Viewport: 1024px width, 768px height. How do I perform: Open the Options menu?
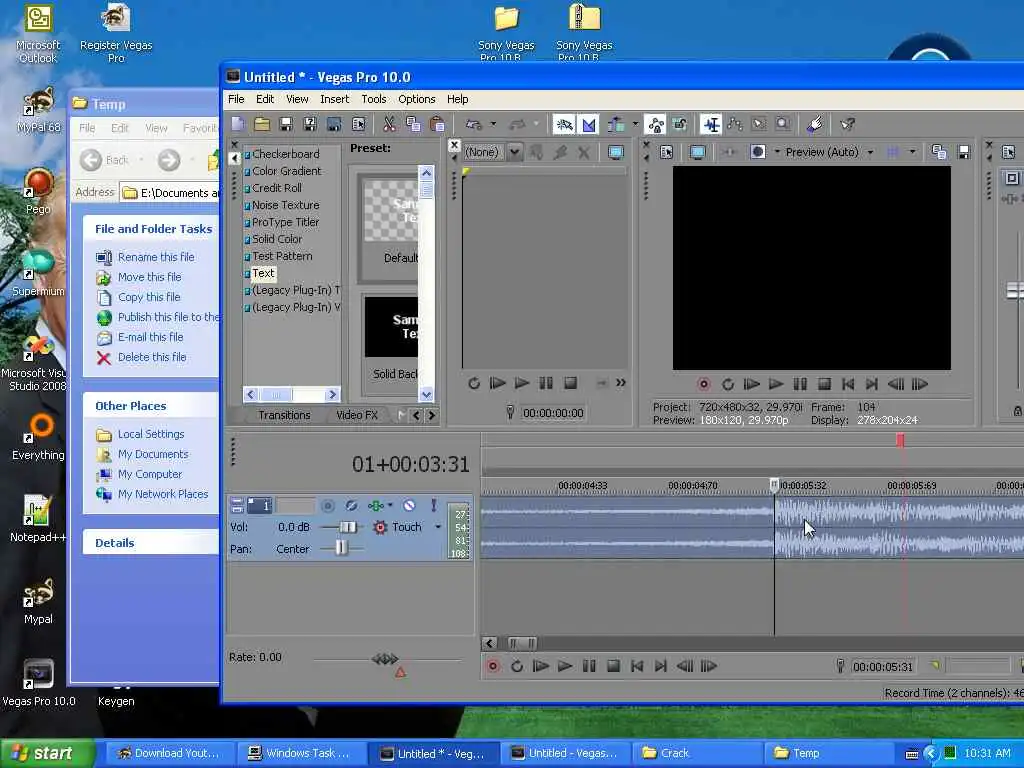417,99
